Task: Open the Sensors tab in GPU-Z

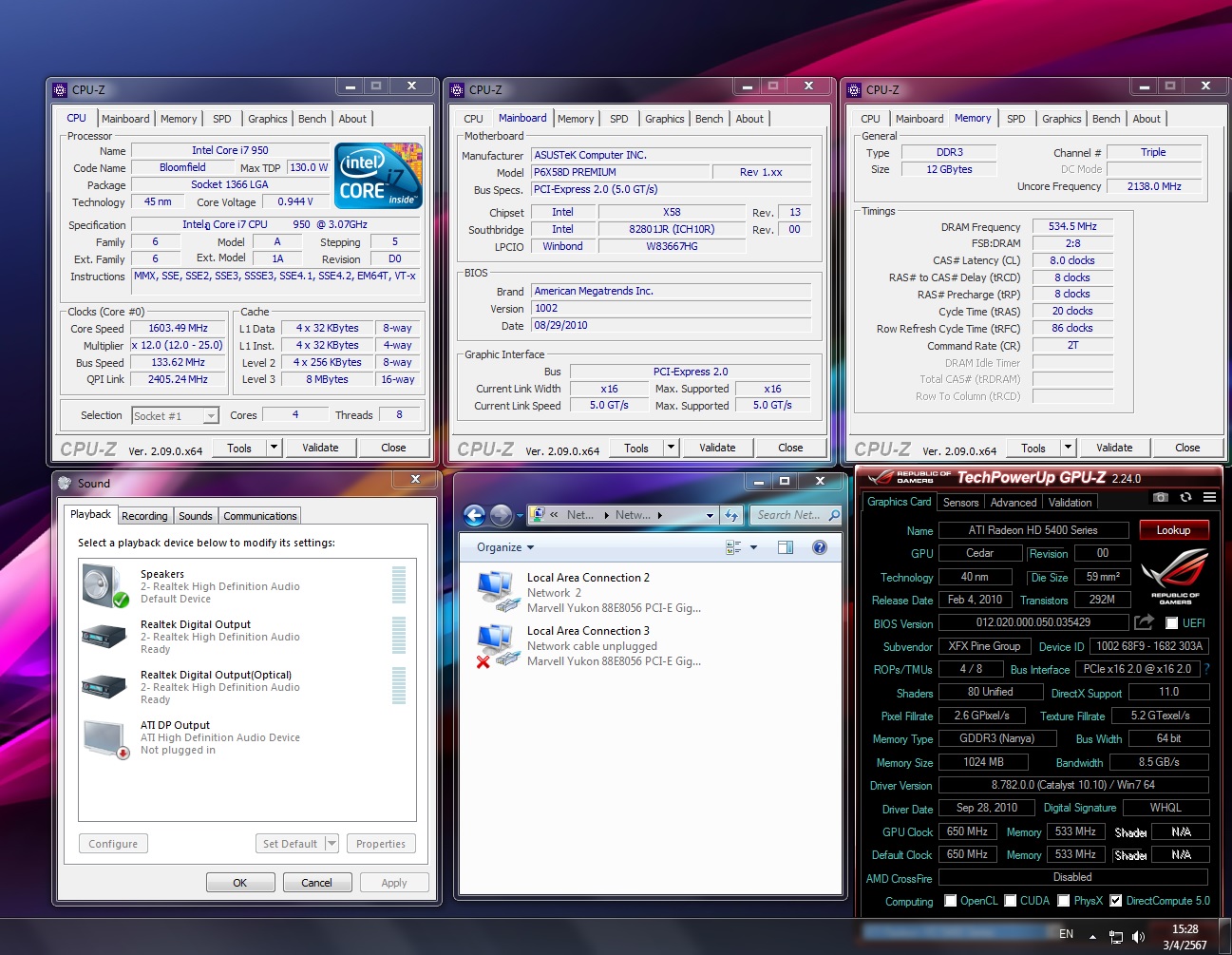Action: tap(960, 503)
